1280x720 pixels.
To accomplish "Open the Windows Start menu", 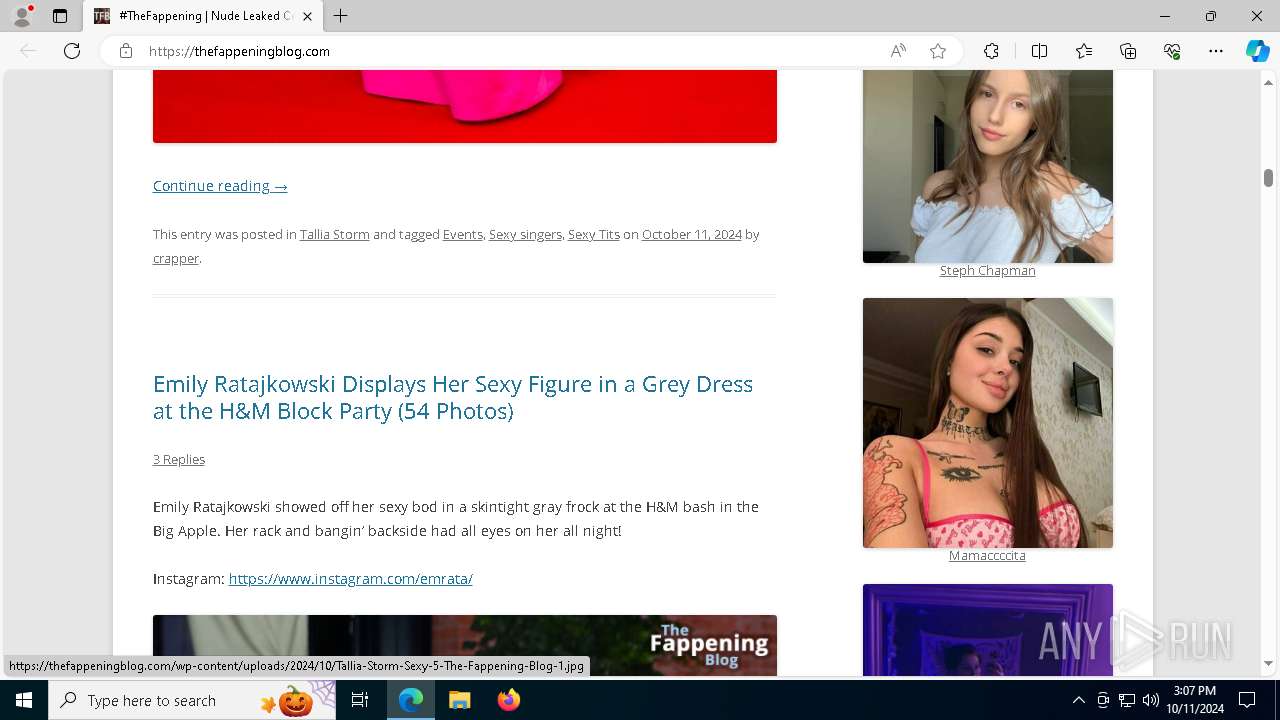I will tap(24, 700).
